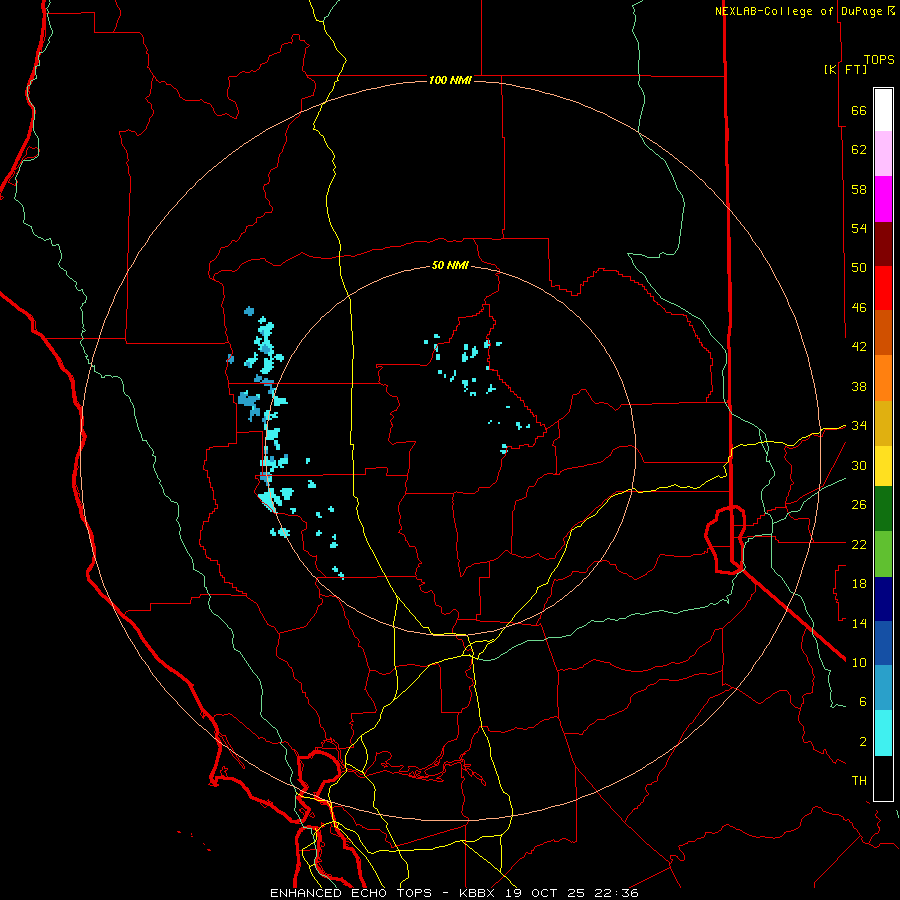Image resolution: width=900 pixels, height=900 pixels.
Task: Click the '54' legend value
Action: (x=859, y=228)
